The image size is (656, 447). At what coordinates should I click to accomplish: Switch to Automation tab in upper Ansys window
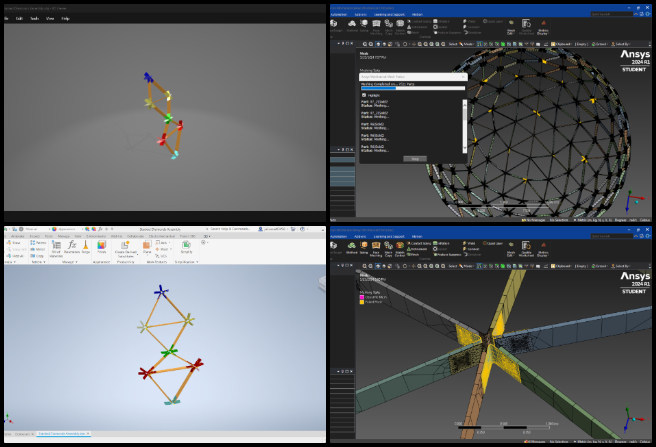click(339, 14)
